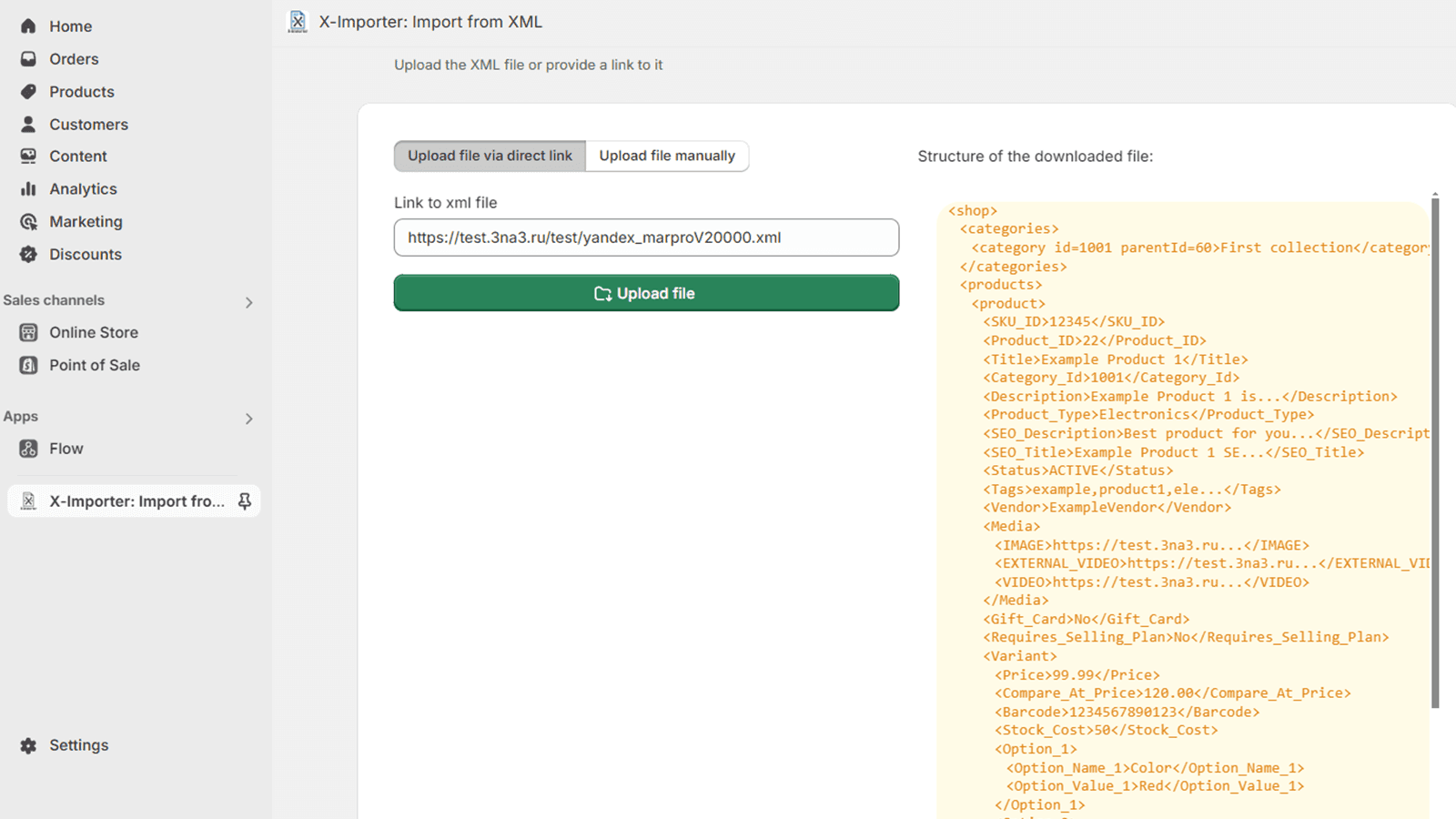The width and height of the screenshot is (1456, 819).
Task: Click the XML structure panel scrollbar
Action: coord(1435,455)
